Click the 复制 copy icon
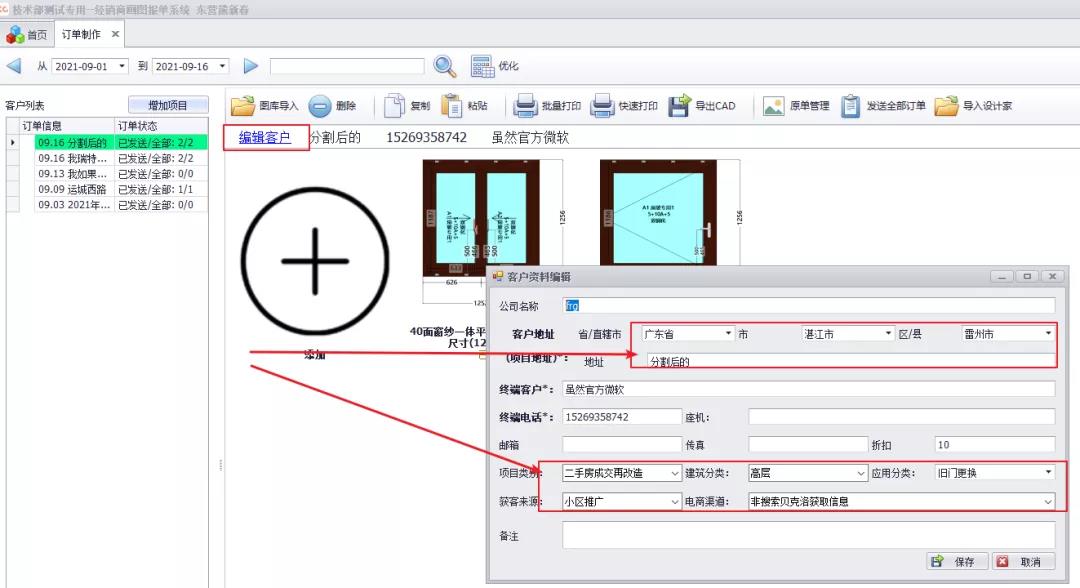The image size is (1080, 588). click(x=394, y=106)
